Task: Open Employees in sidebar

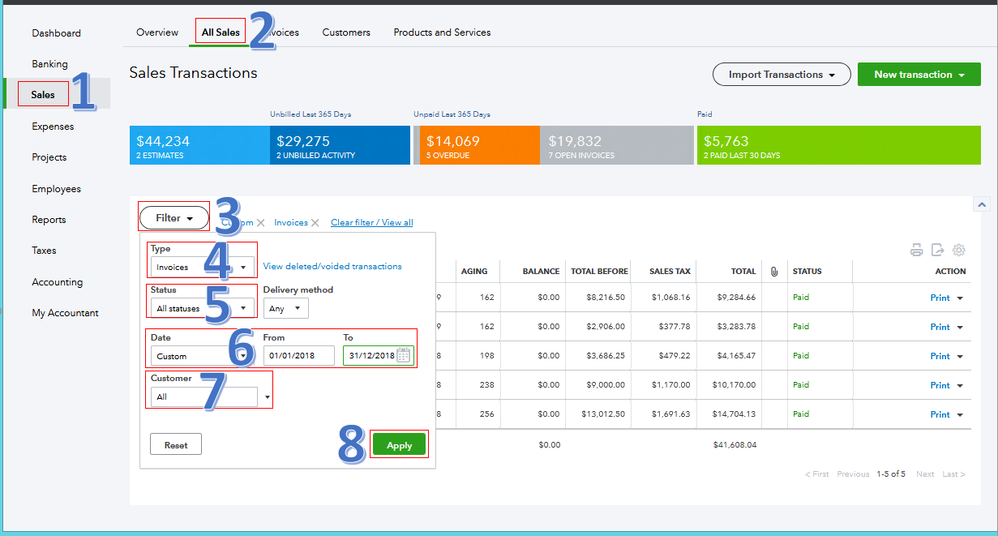Action: [56, 188]
